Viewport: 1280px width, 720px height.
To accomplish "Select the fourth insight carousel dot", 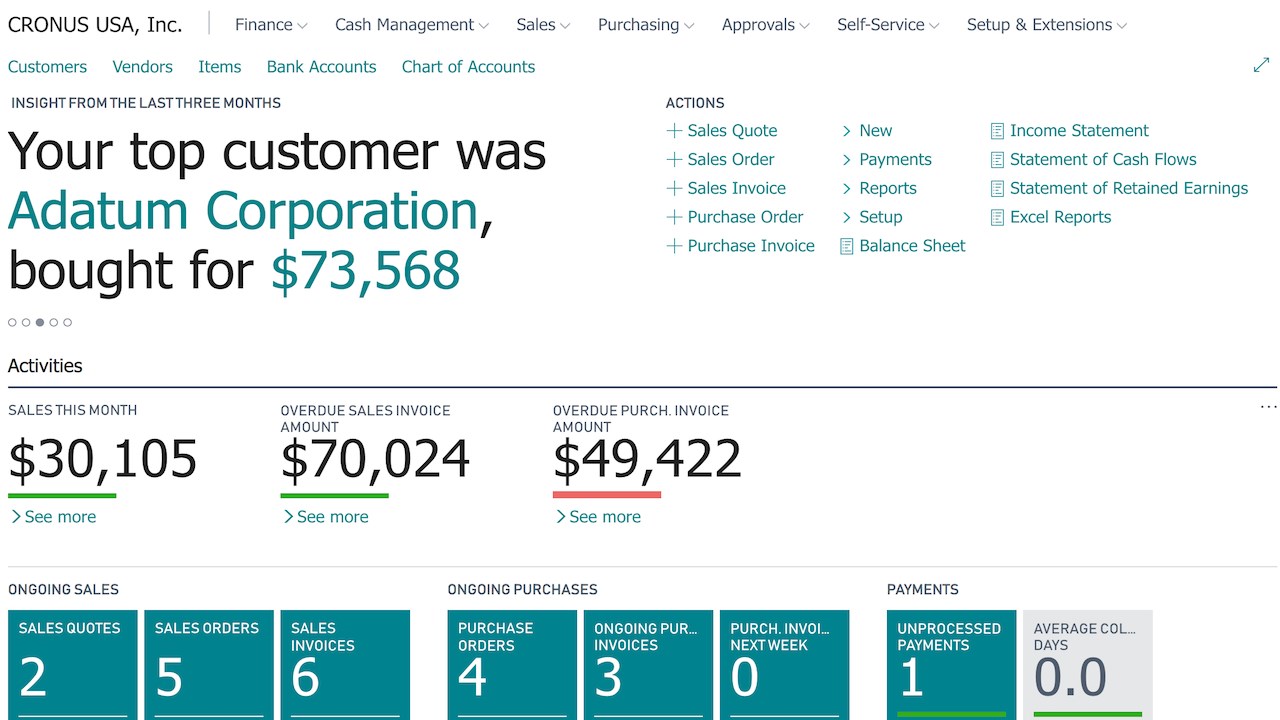I will [54, 322].
